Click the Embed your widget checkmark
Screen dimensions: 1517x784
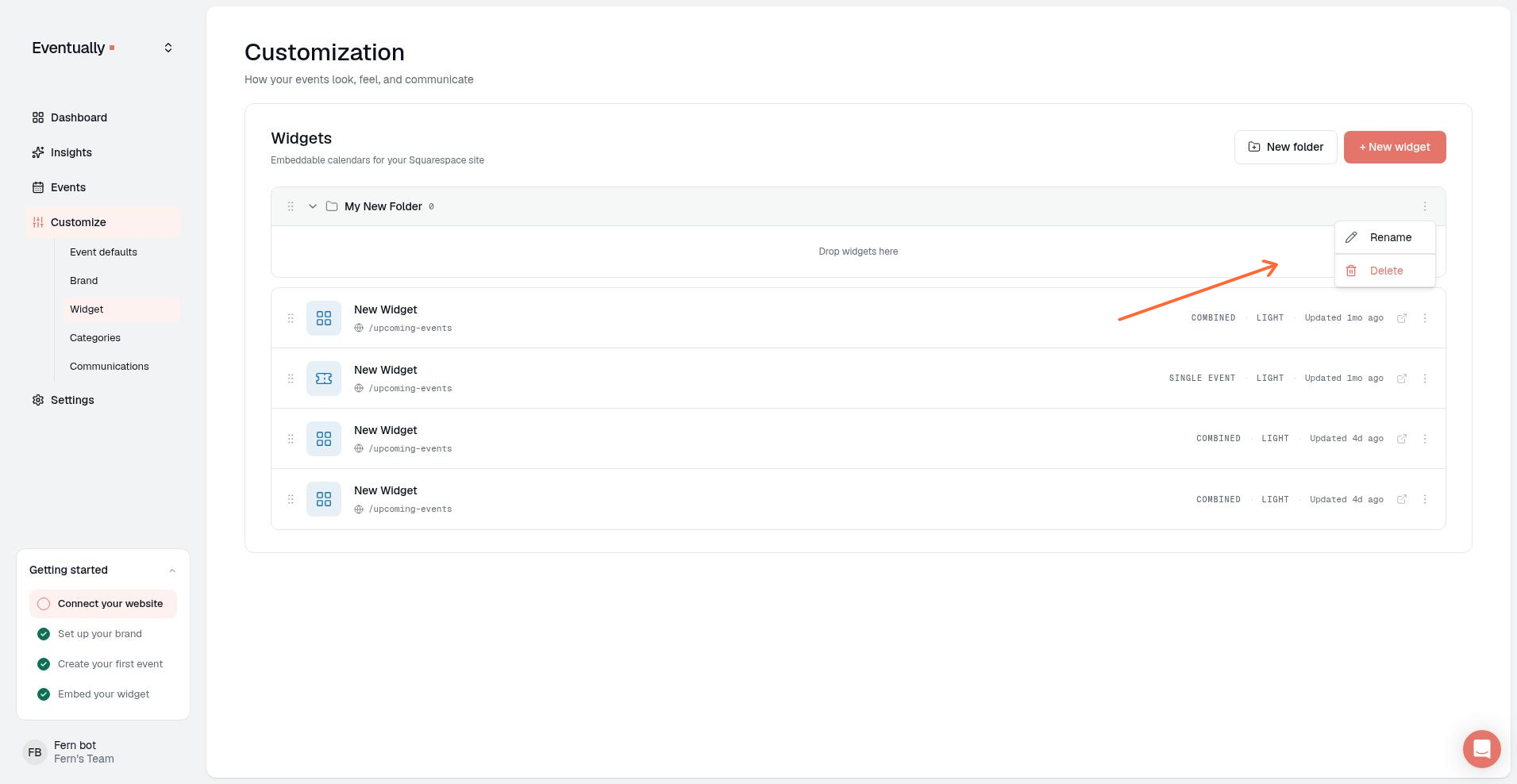click(x=44, y=694)
